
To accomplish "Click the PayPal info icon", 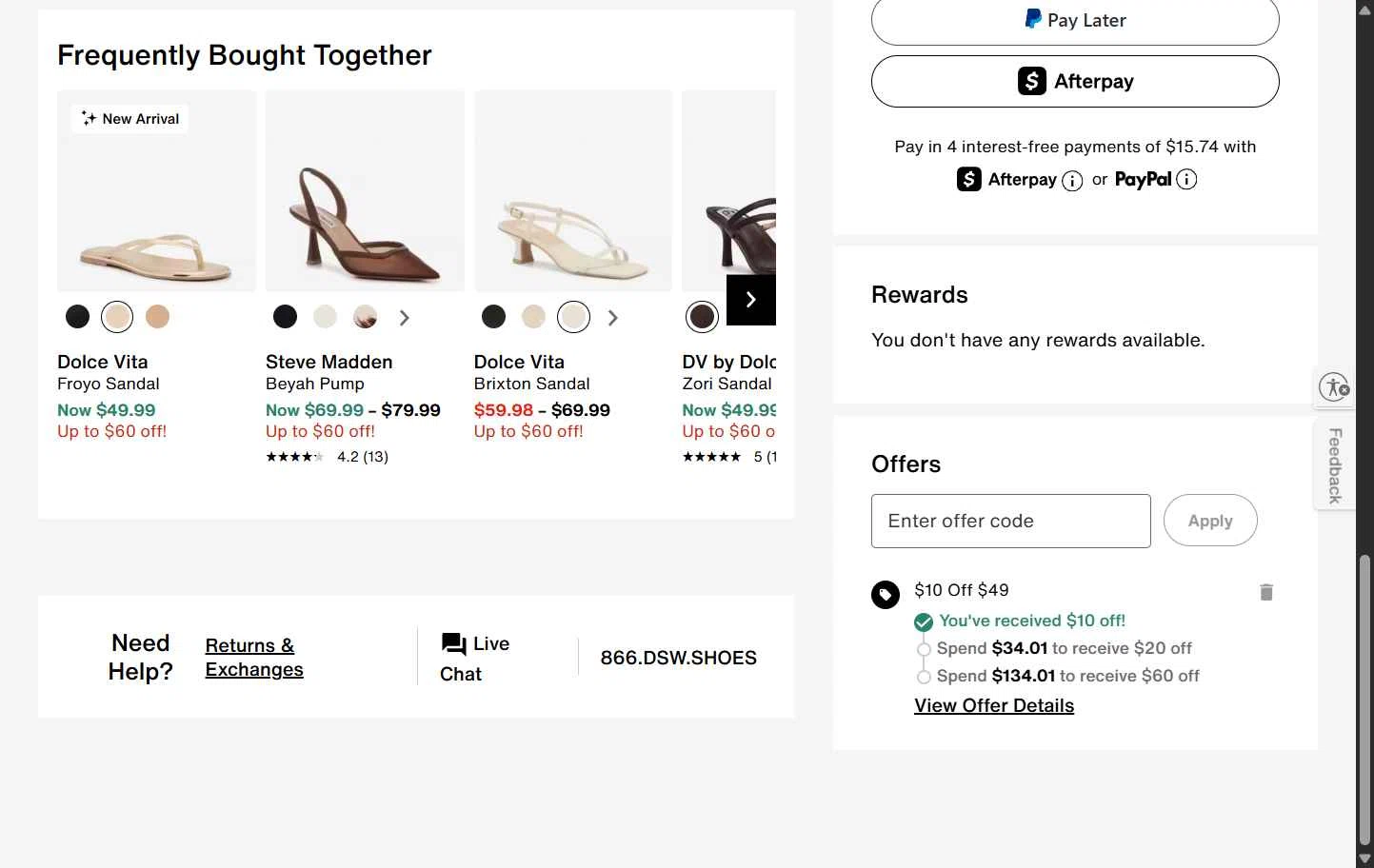I will click(x=1186, y=179).
